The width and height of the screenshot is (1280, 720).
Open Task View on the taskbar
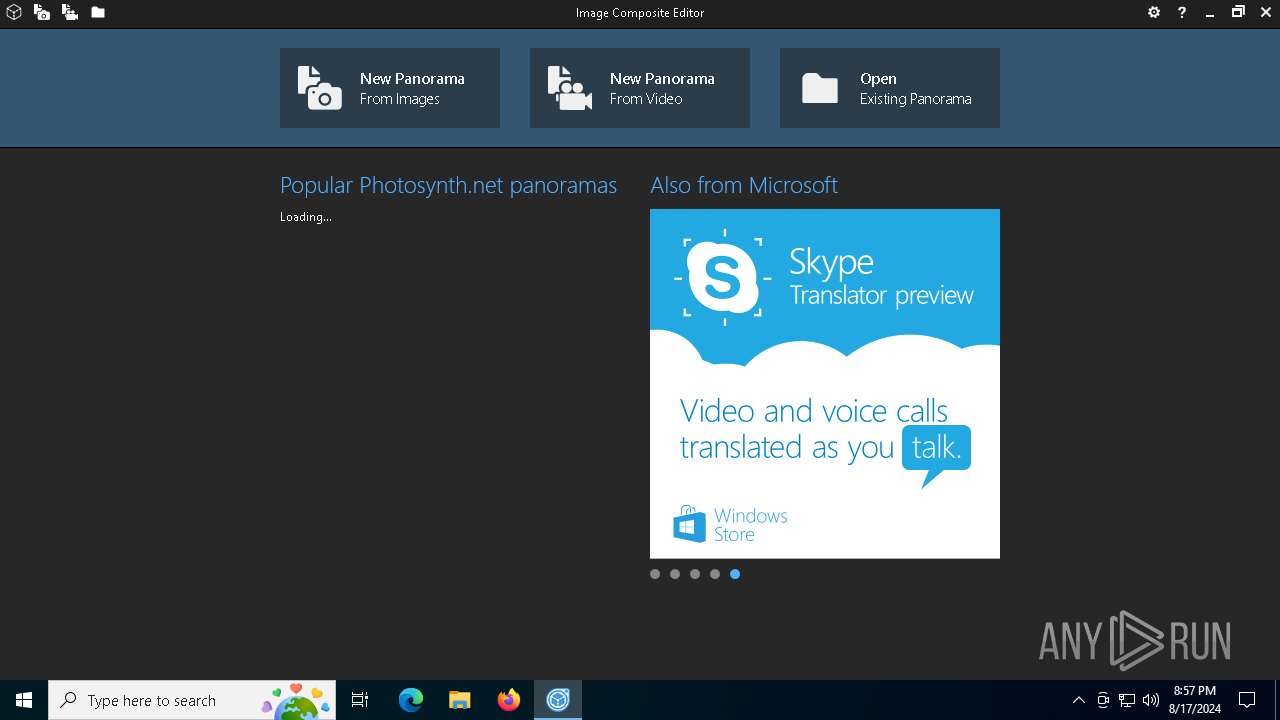coord(360,700)
